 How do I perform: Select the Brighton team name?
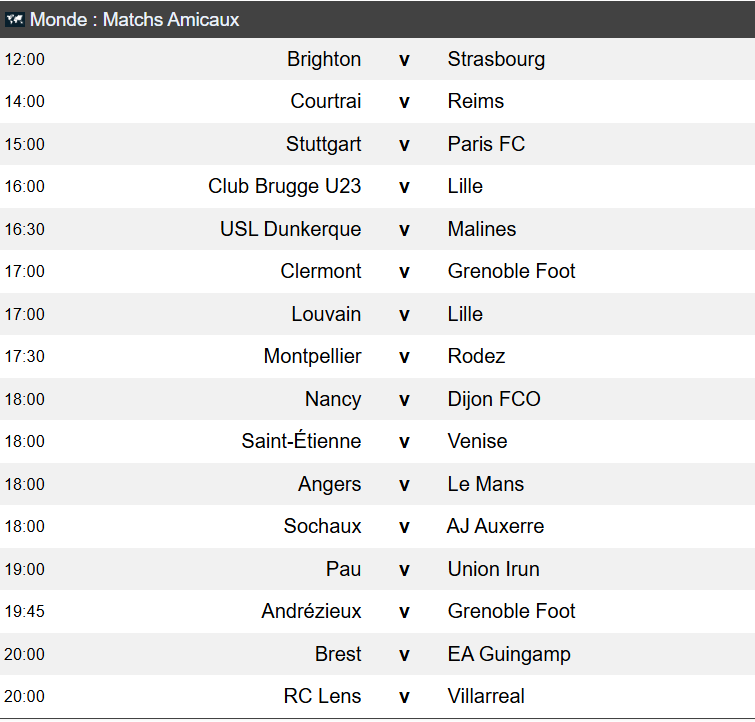pos(324,59)
